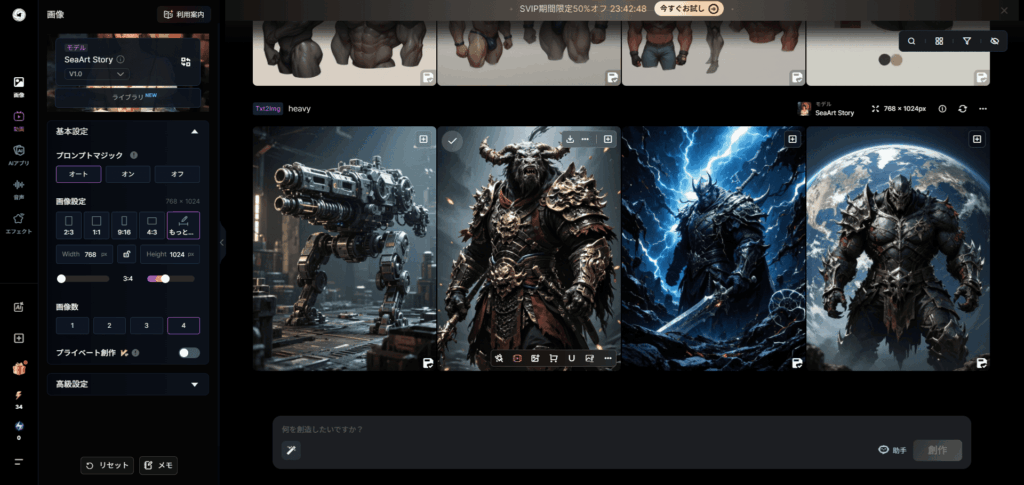Click the magic wand prompt enhancer icon
1024x485 pixels.
[290, 451]
